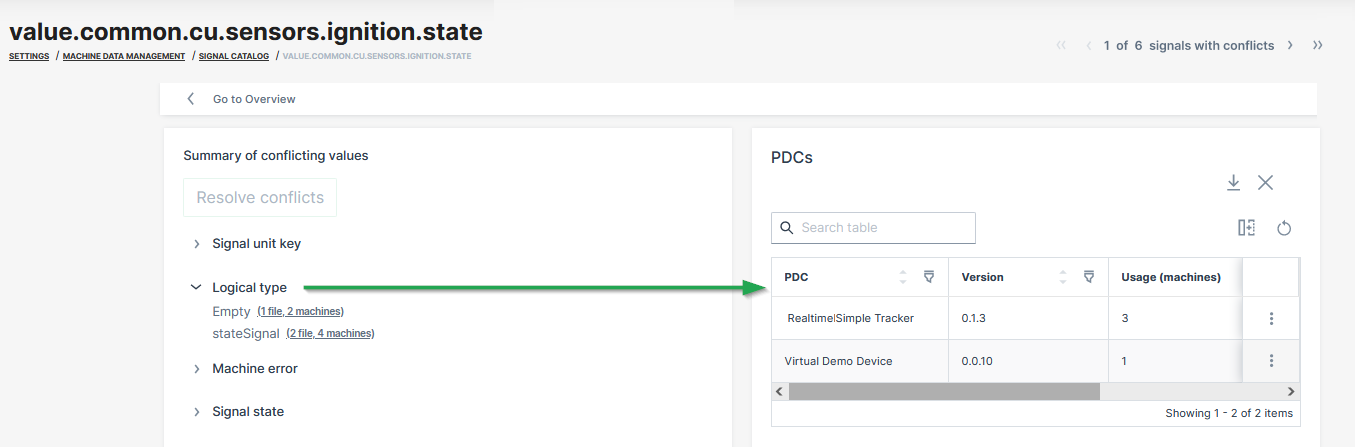The width and height of the screenshot is (1355, 447).
Task: Open row actions for Realtime|Simple Tracker
Action: coord(1271,318)
